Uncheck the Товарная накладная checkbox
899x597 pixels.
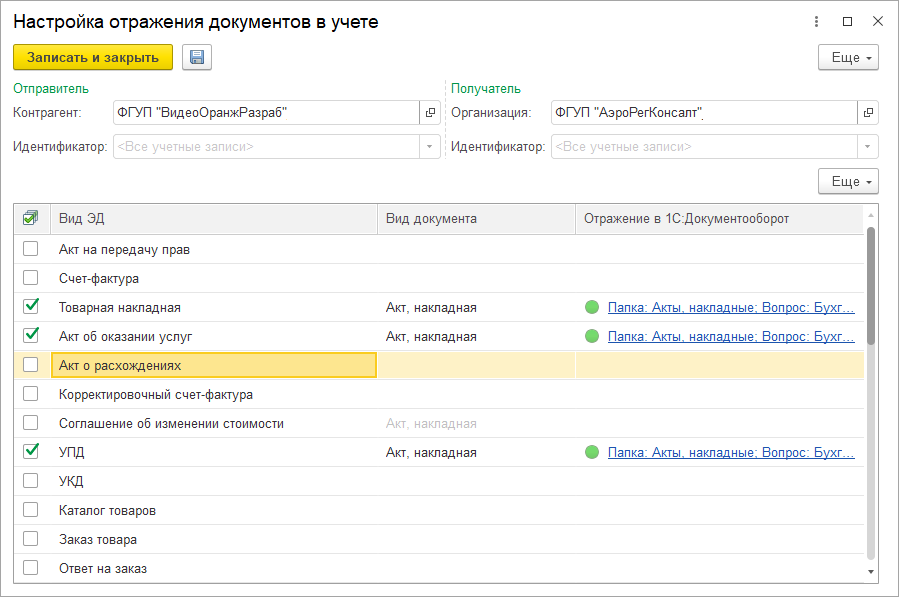pyautogui.click(x=31, y=307)
